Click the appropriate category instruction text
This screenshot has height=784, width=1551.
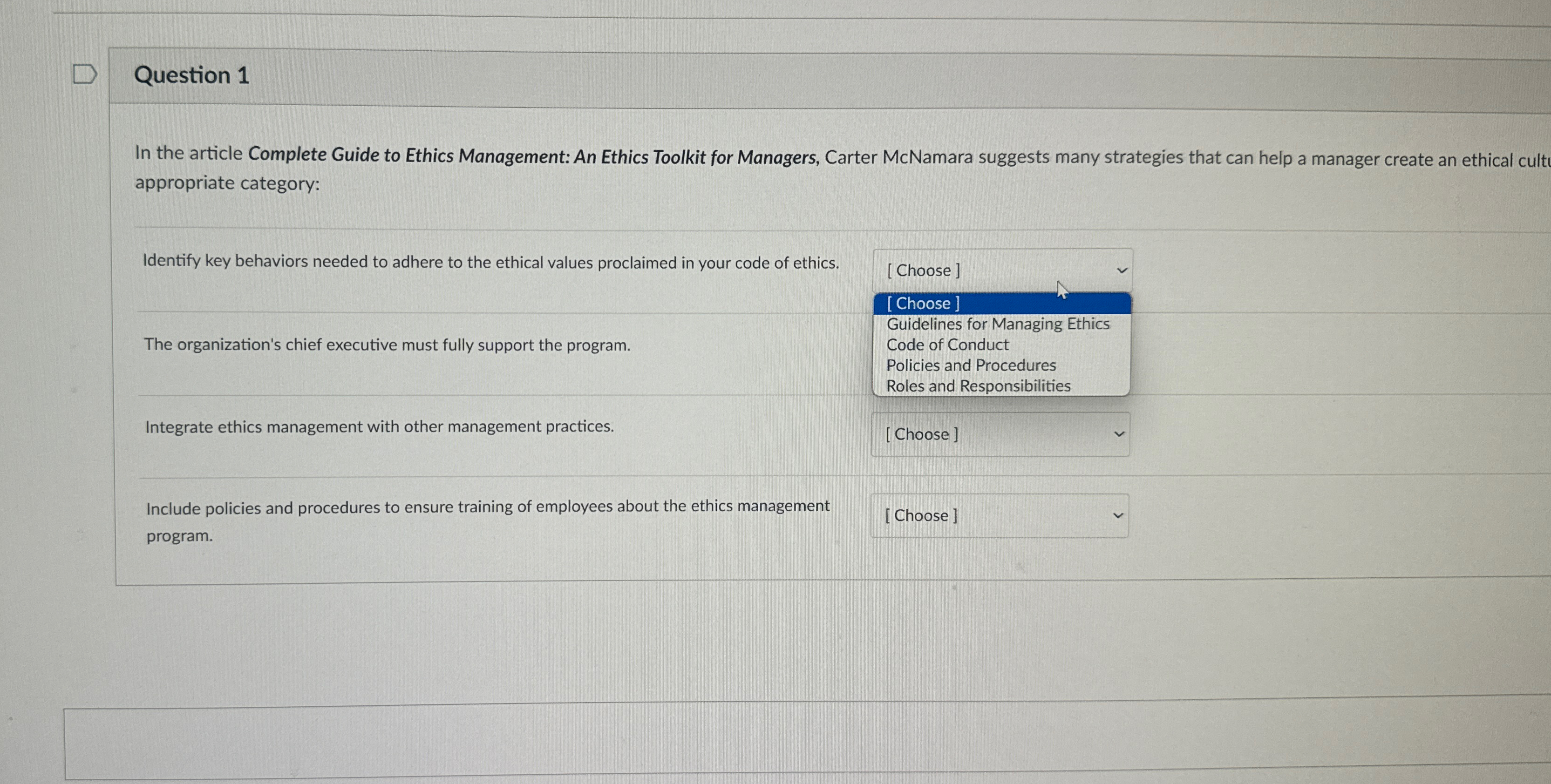227,183
